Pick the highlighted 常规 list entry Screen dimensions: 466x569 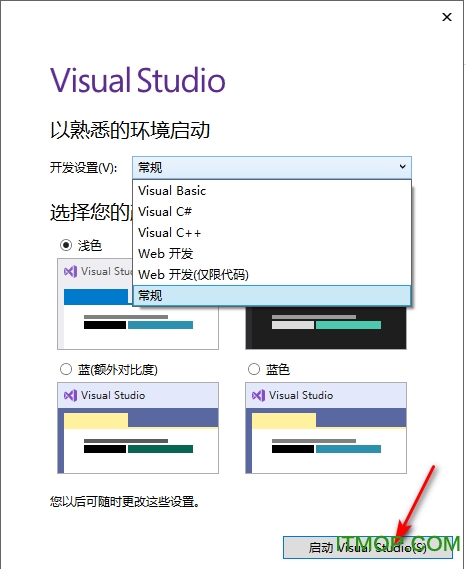point(272,295)
